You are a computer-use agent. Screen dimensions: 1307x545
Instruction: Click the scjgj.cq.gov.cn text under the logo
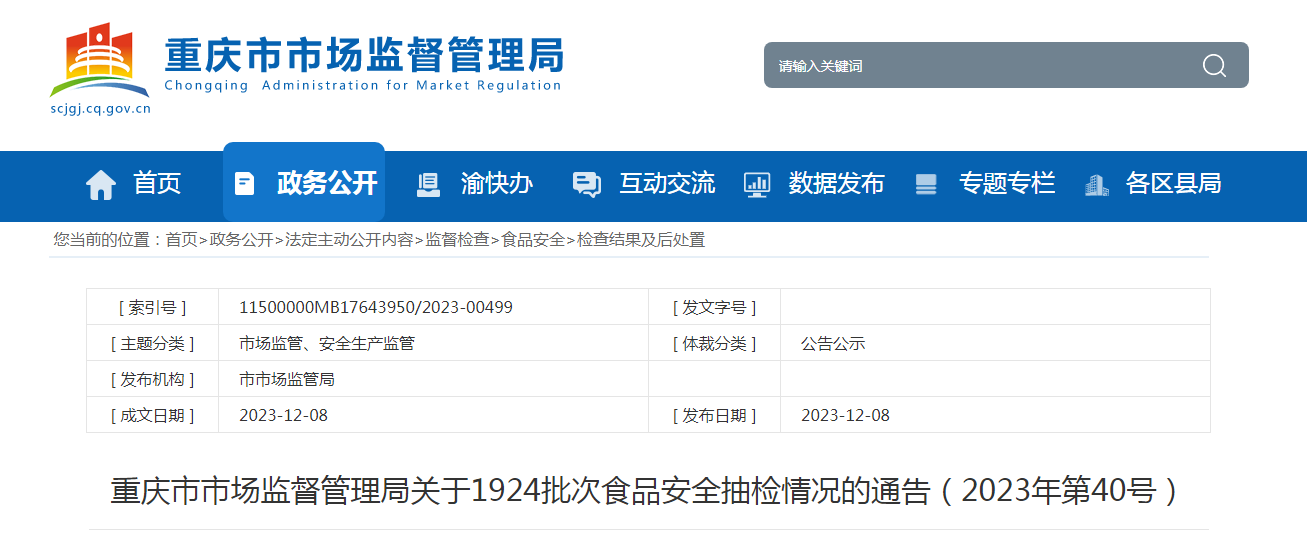[100, 109]
